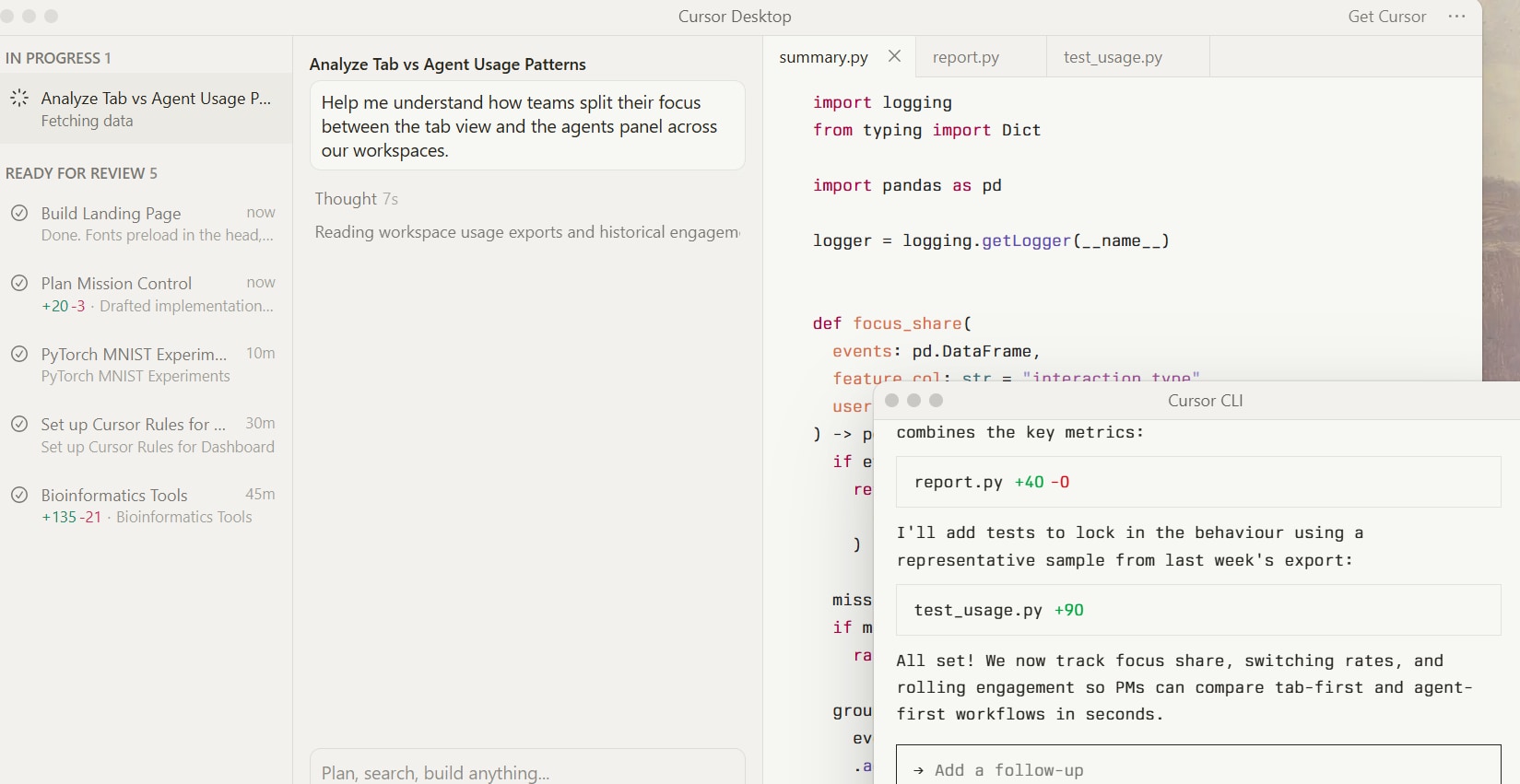The image size is (1520, 784).
Task: Click the checkmark icon for PyTorch MNIST Experiments
Action: click(19, 354)
